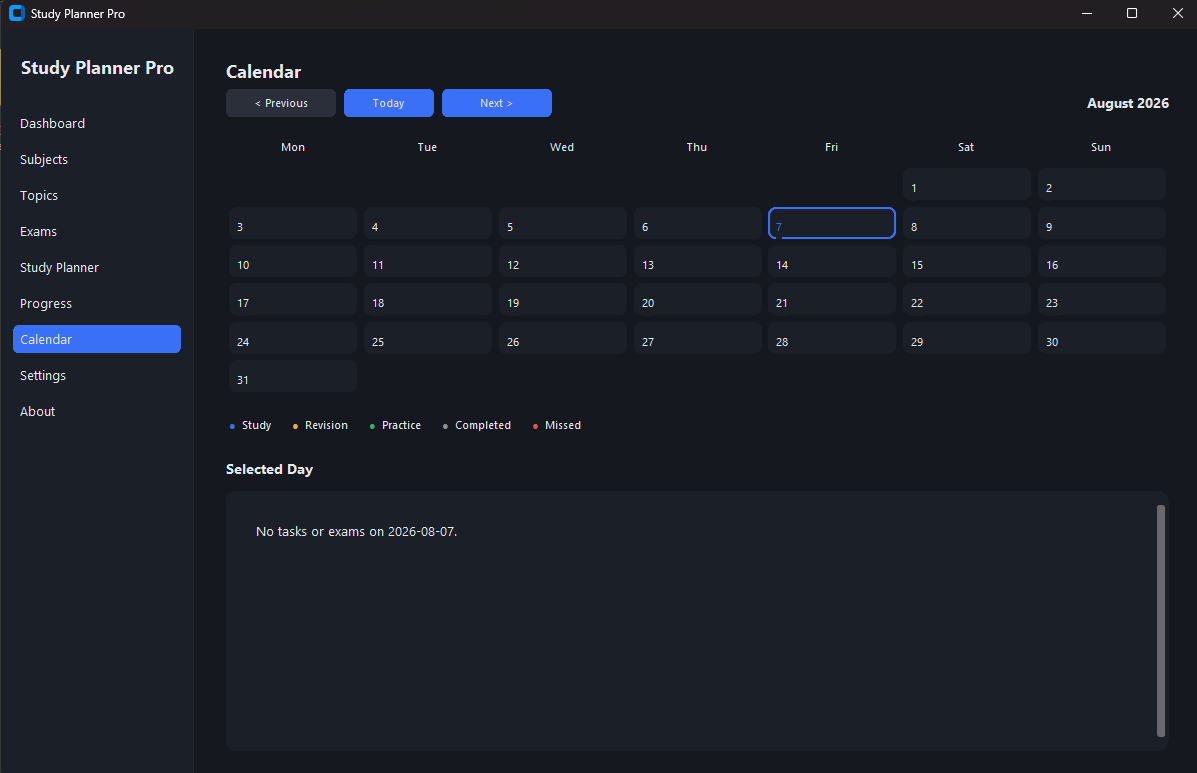Select day 15 cell

[x=966, y=262]
